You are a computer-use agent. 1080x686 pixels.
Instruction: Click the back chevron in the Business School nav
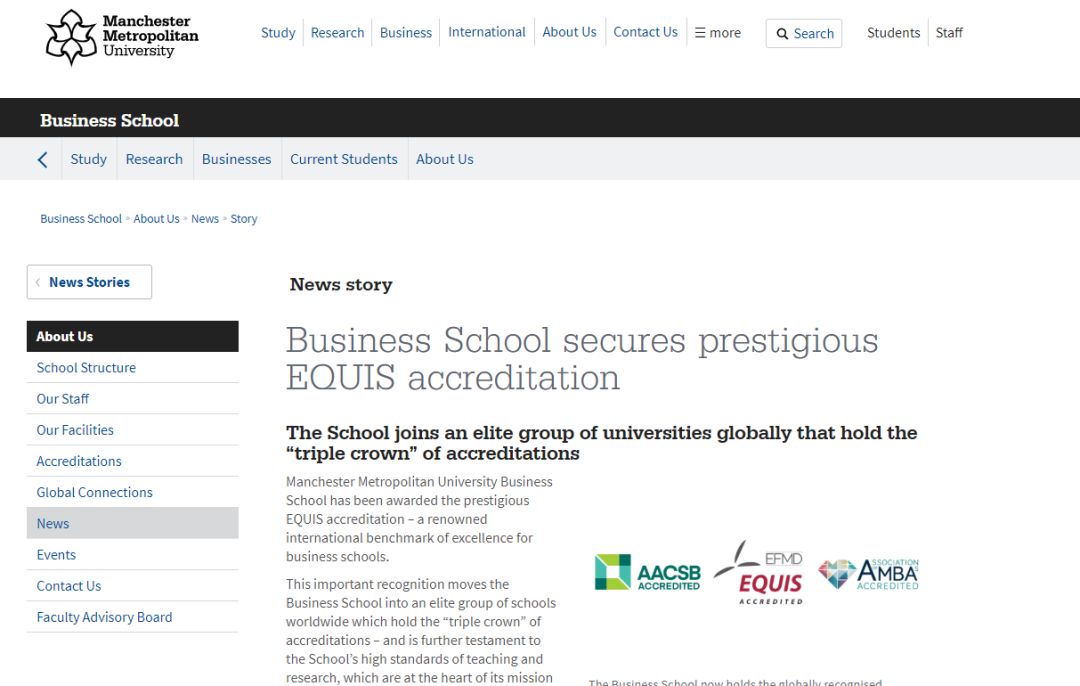(x=42, y=160)
